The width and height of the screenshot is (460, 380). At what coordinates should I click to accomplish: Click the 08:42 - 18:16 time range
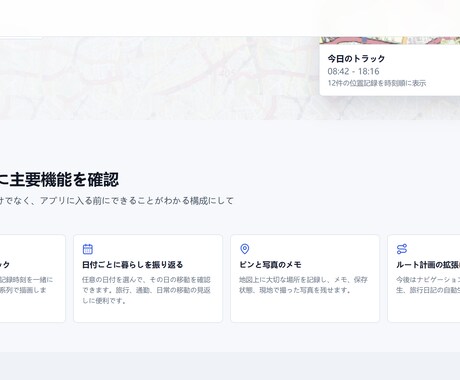(353, 71)
